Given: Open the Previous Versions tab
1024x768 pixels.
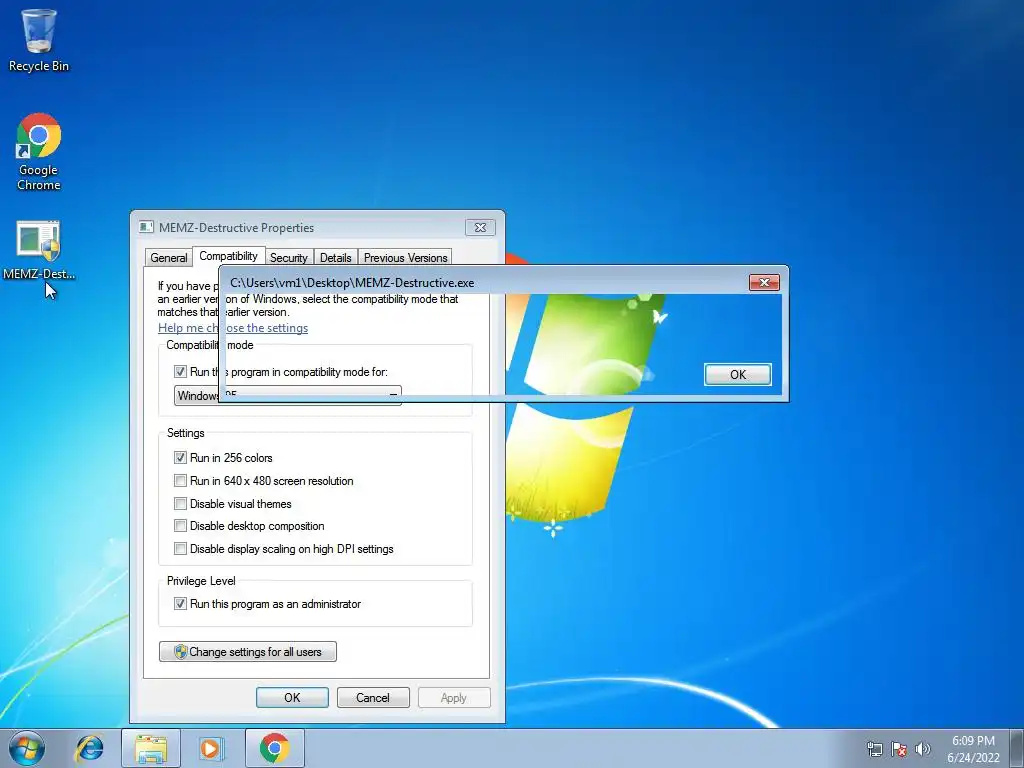Looking at the screenshot, I should [x=406, y=257].
